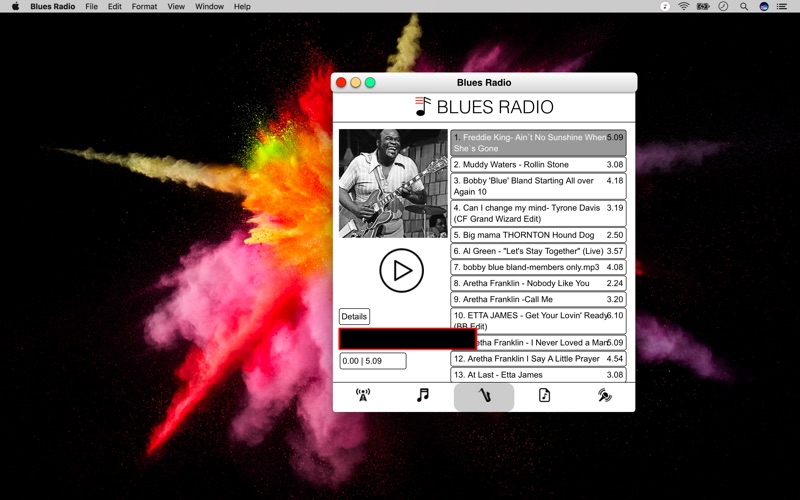
Task: Select track 12 Aretha Franklin I Say A Little Prayer
Action: 538,359
